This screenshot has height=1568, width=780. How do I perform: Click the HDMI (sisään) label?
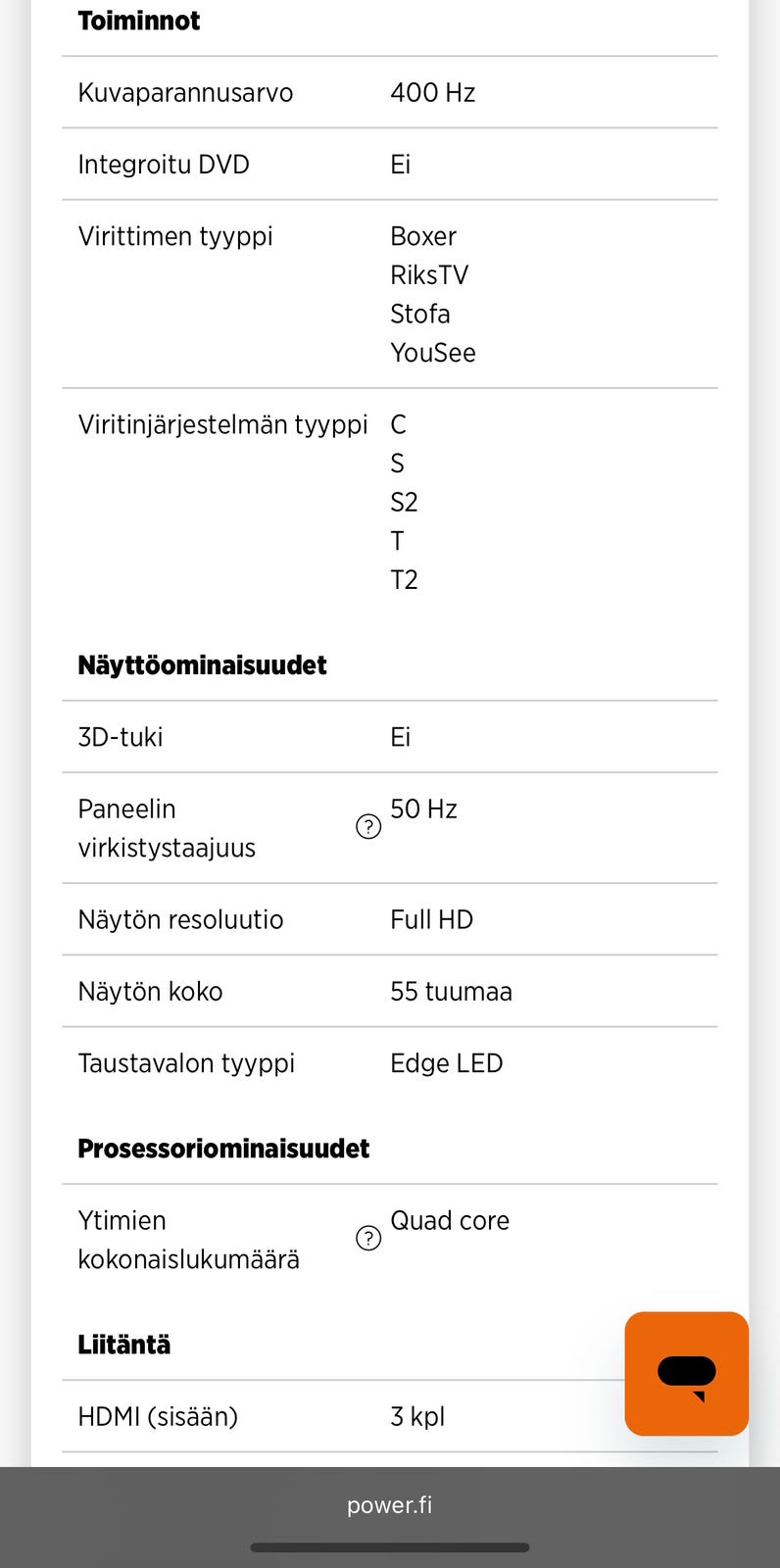point(158,1417)
